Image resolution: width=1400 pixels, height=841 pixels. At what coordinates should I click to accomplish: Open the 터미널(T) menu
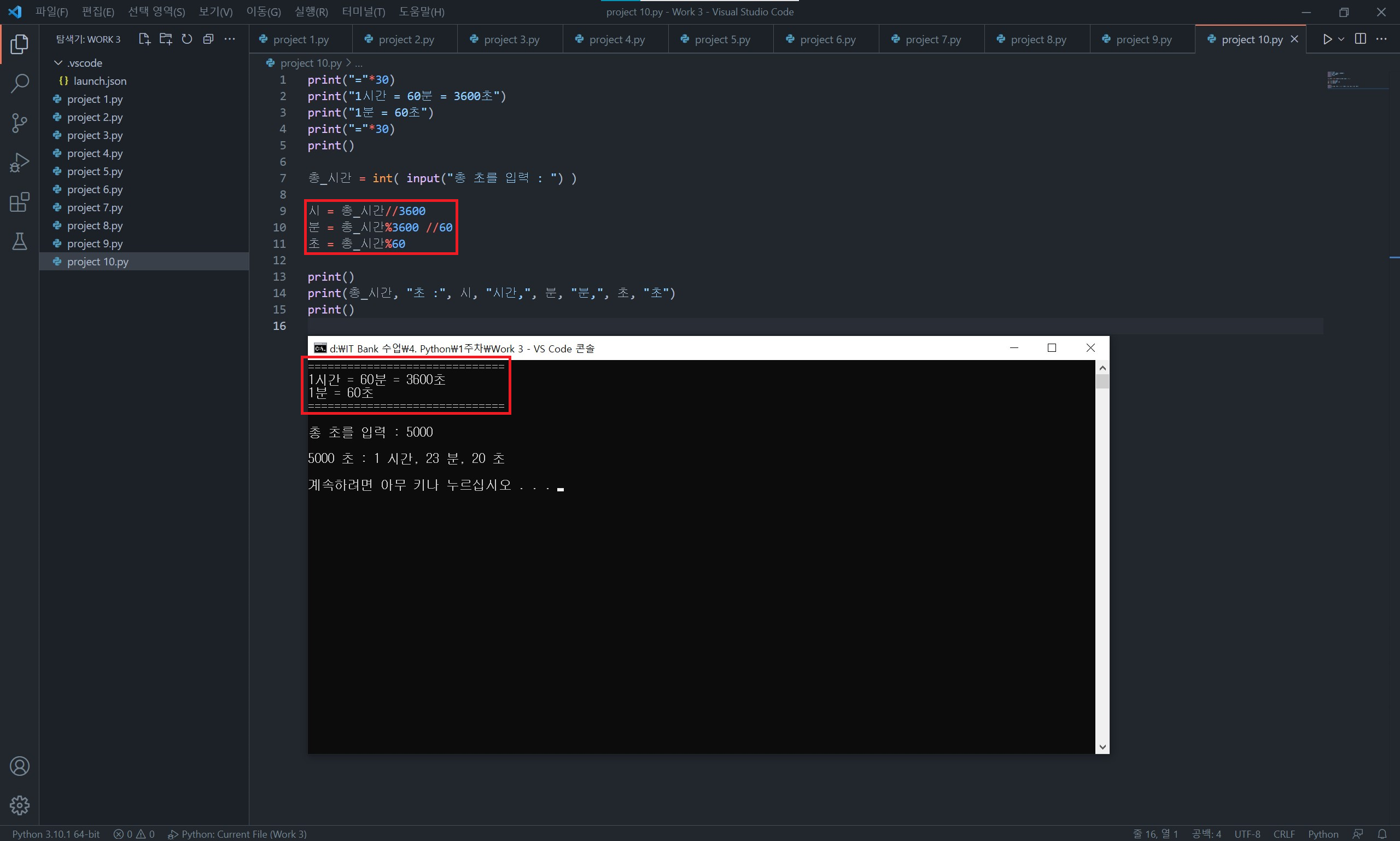pyautogui.click(x=363, y=12)
